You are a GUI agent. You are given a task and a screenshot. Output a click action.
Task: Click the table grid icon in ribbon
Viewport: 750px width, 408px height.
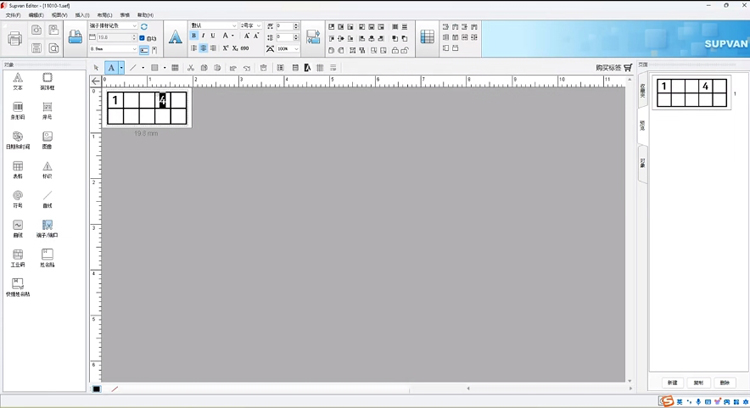pos(427,38)
